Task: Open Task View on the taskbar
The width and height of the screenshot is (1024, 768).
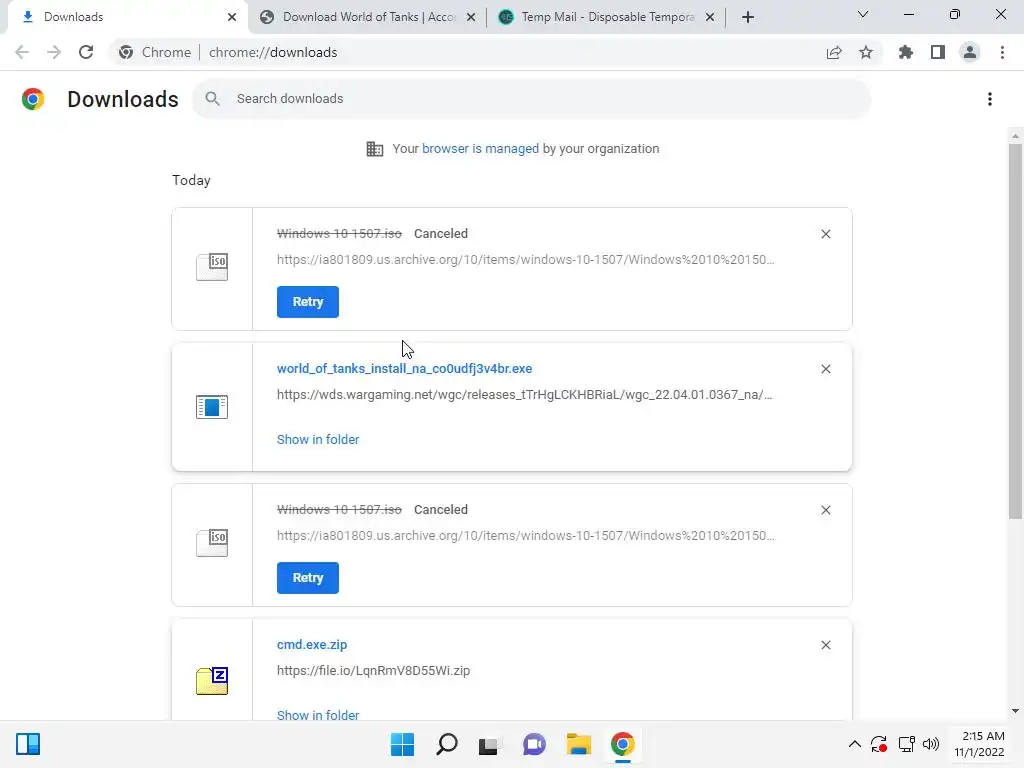Action: 489,744
